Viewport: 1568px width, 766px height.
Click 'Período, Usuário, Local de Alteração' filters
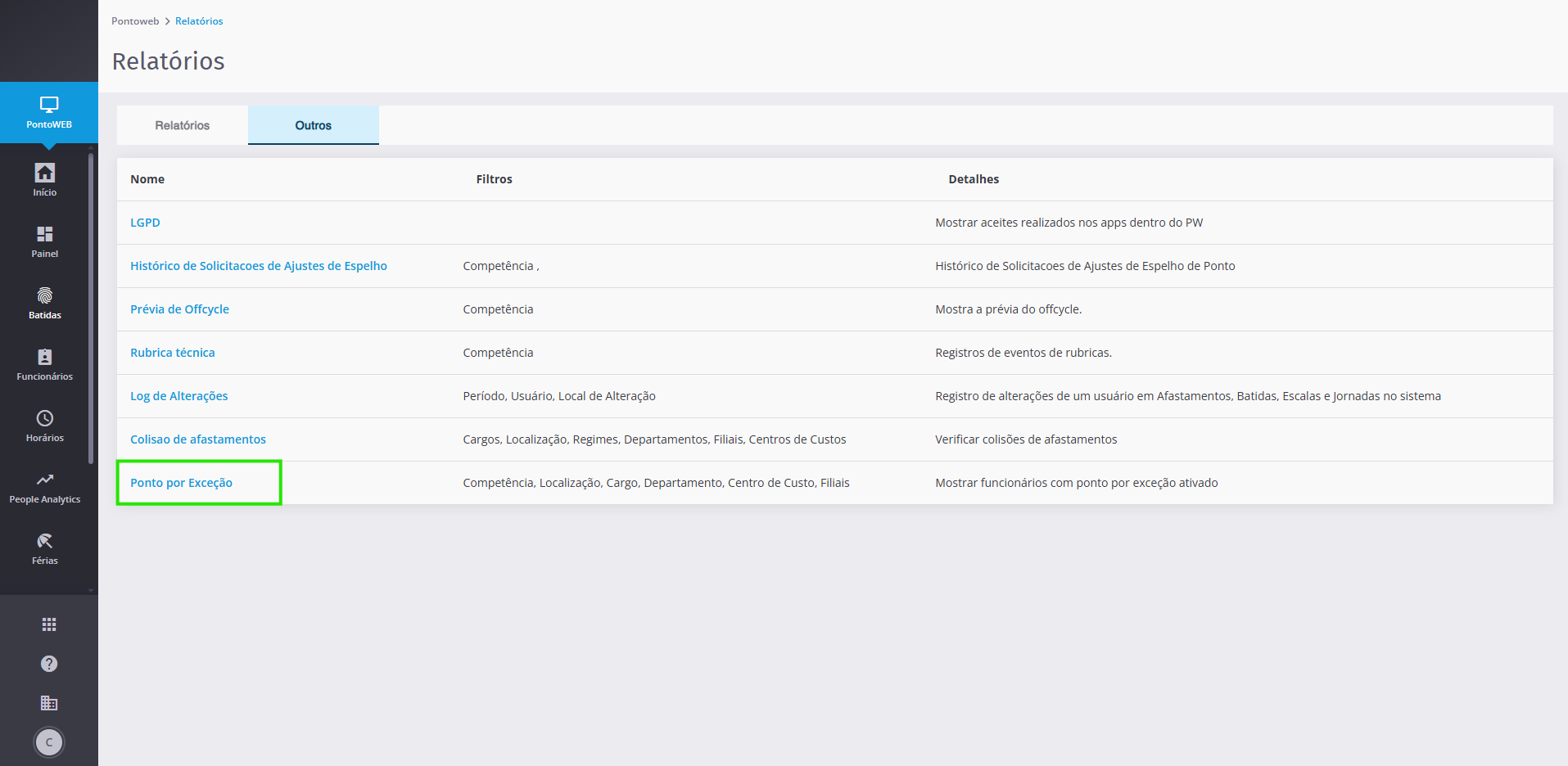coord(559,396)
